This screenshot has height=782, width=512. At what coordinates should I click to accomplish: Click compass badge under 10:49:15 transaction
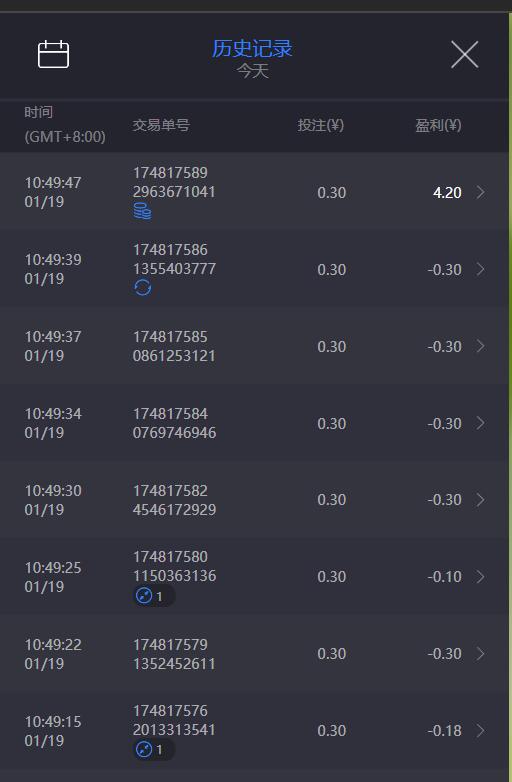click(154, 750)
